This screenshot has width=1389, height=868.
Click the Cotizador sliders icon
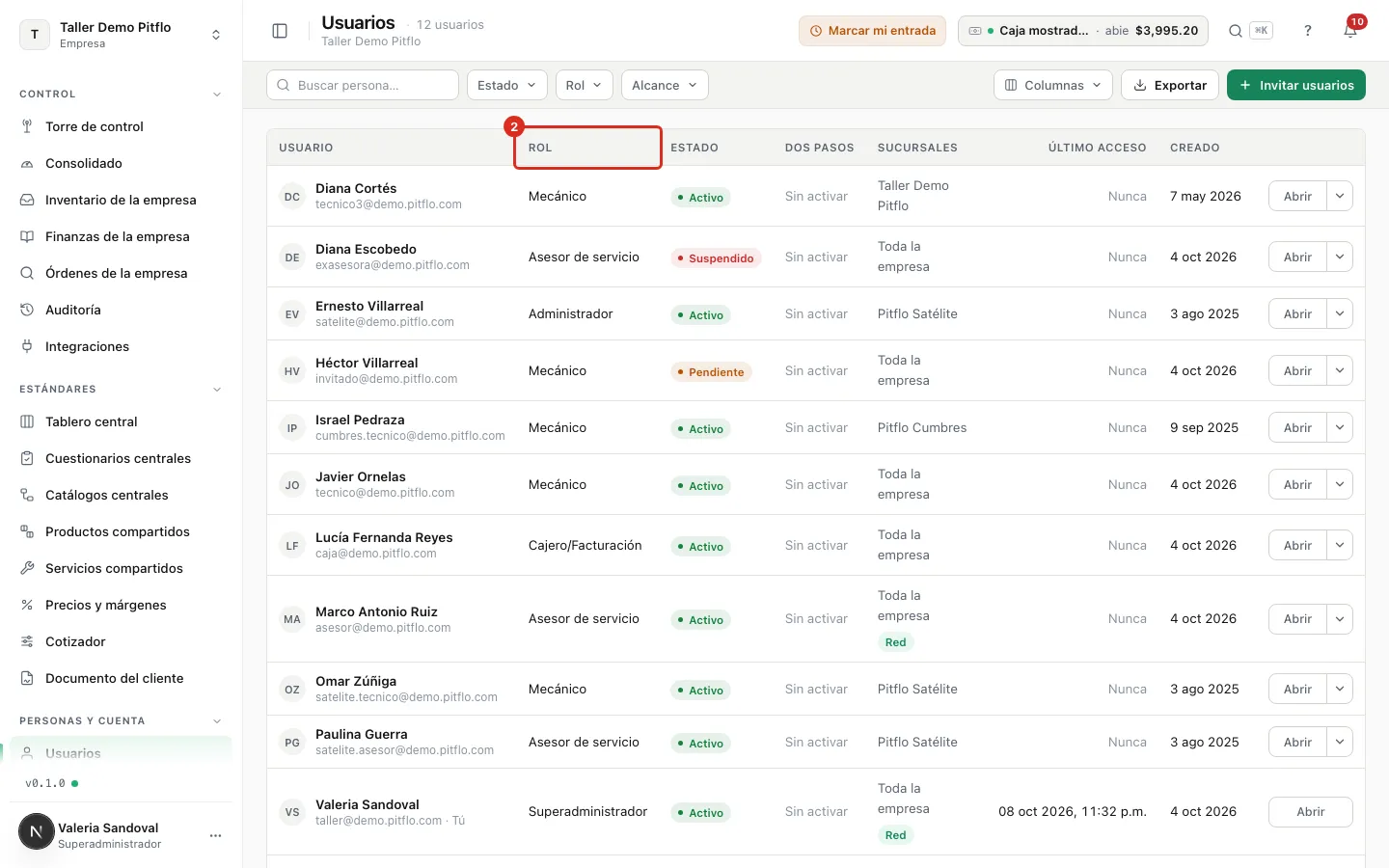(x=27, y=641)
